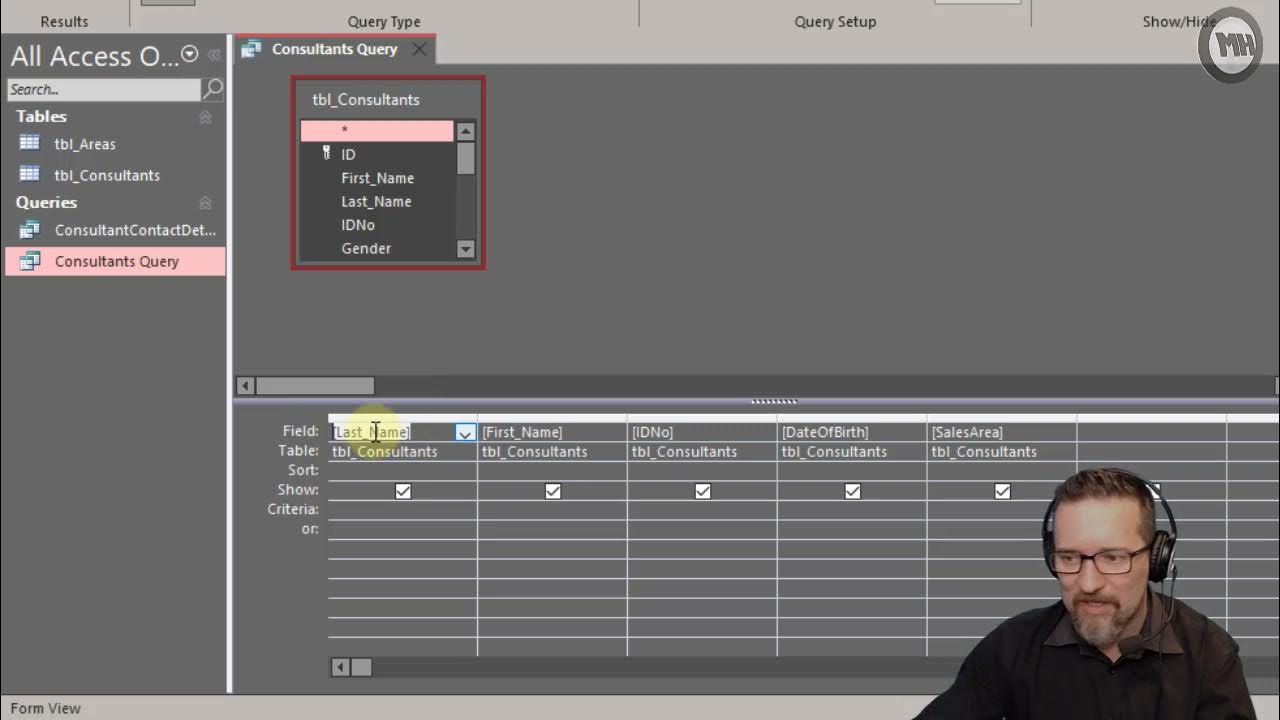This screenshot has height=720, width=1280.
Task: Click the ConsultantContactDet... query icon
Action: pyautogui.click(x=29, y=230)
